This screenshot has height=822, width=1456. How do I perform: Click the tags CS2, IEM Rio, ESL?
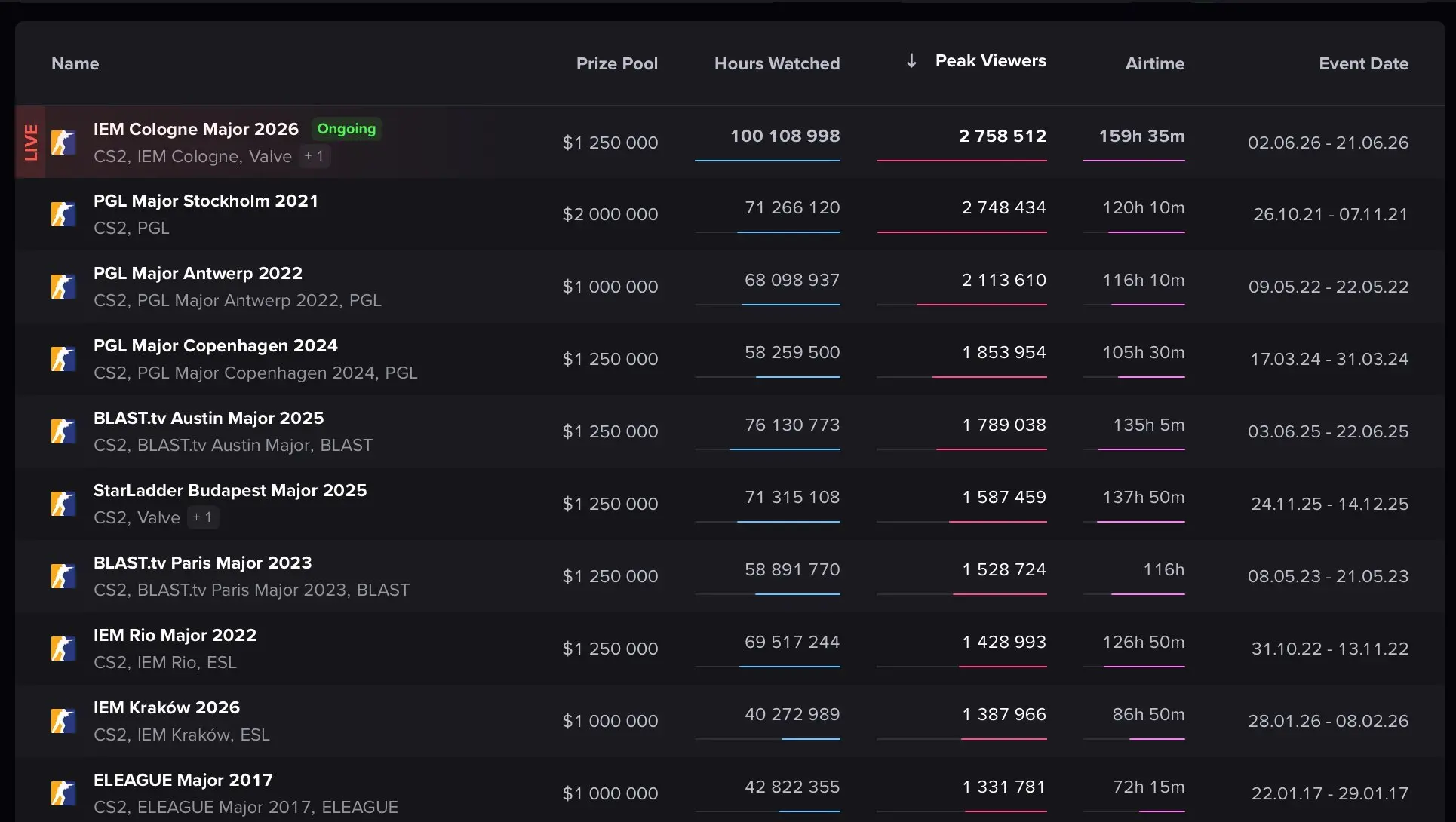point(165,662)
